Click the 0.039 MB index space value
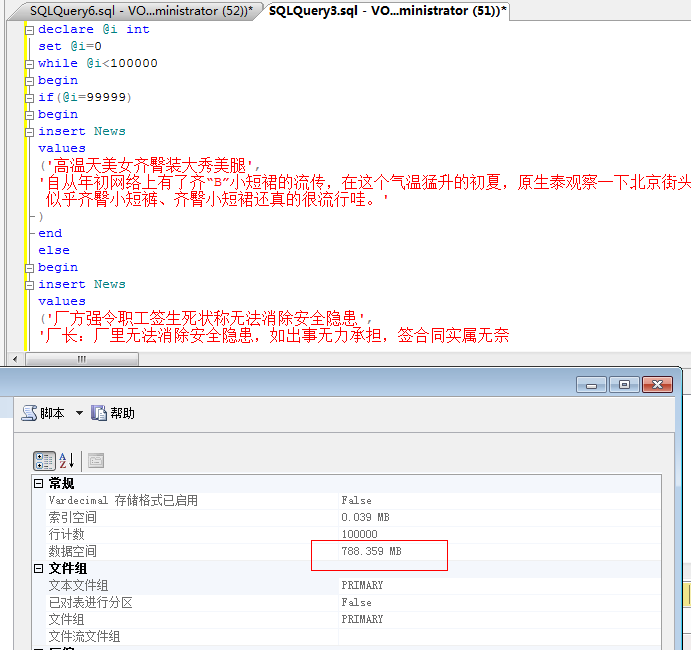 pyautogui.click(x=365, y=517)
